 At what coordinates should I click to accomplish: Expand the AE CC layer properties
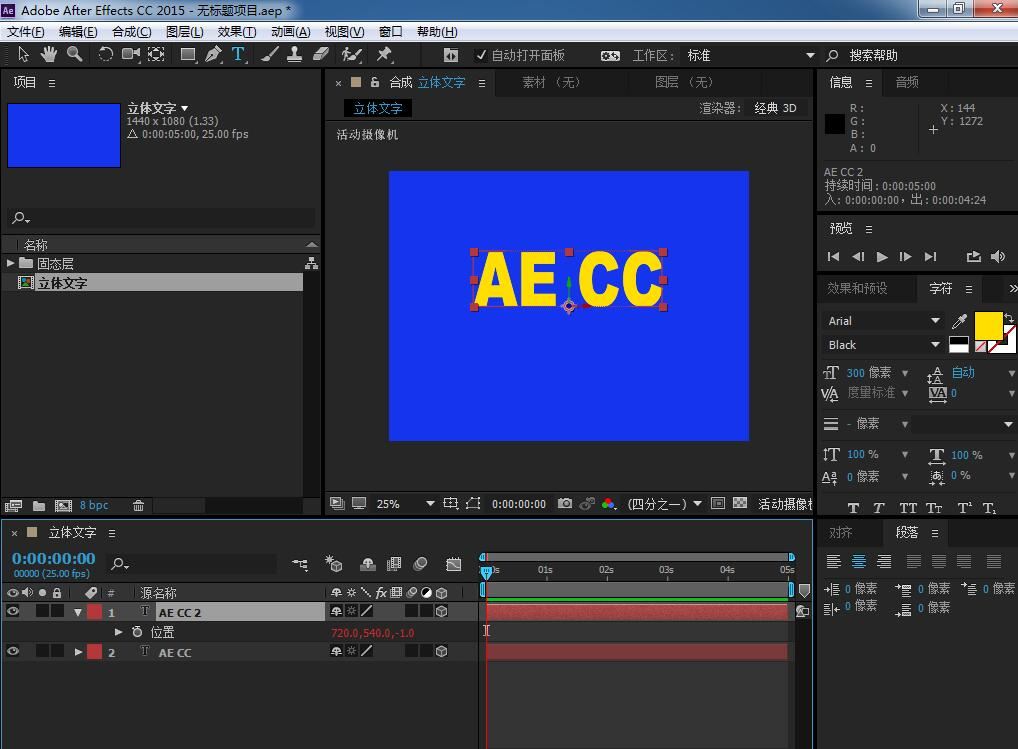(x=78, y=652)
